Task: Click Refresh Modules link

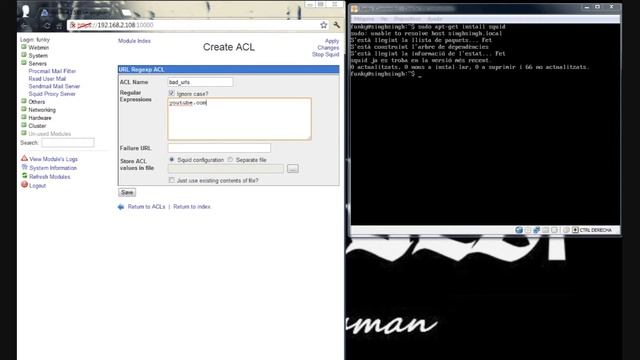Action: [x=50, y=177]
